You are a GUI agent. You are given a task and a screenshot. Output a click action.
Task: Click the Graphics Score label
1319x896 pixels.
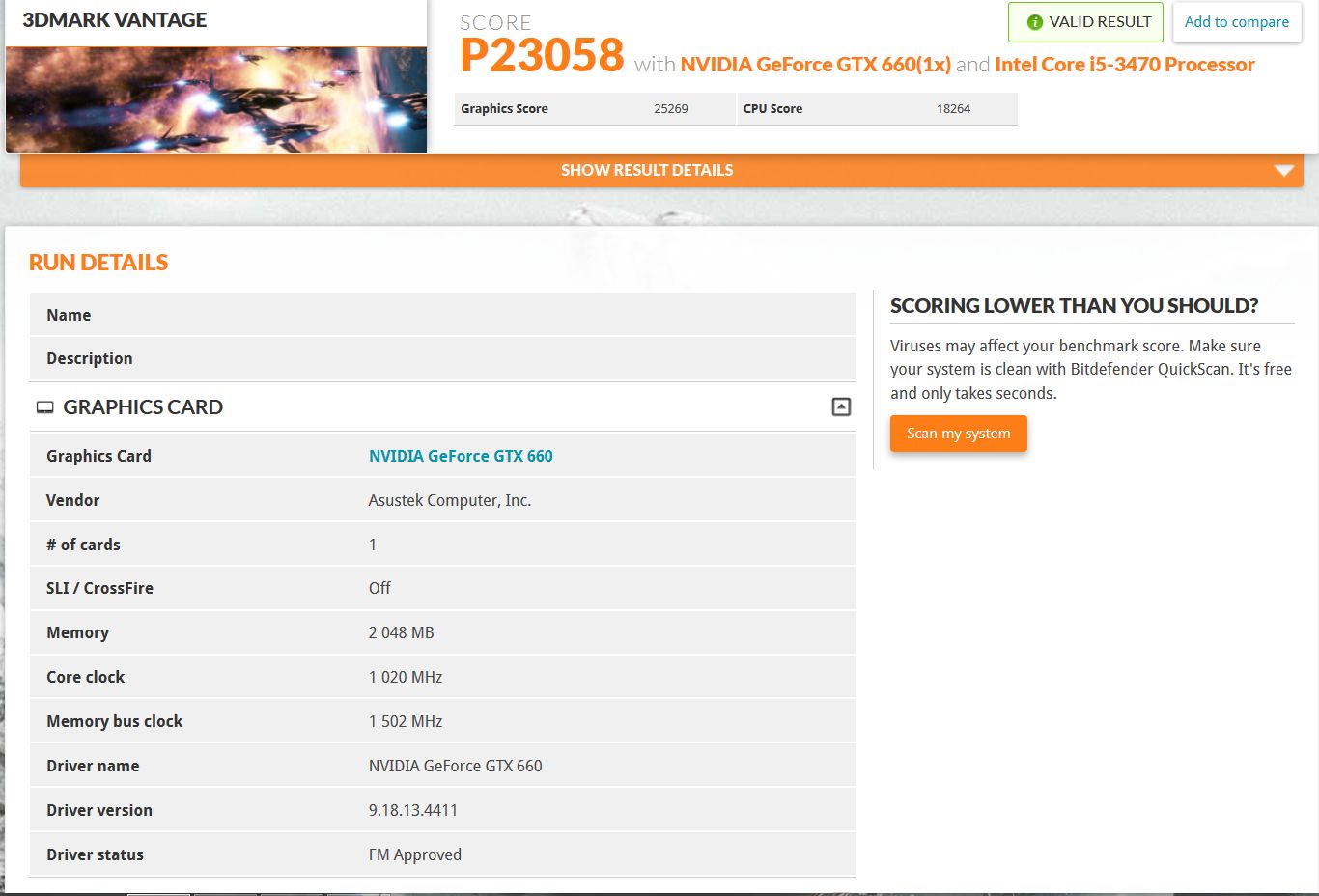pyautogui.click(x=504, y=109)
